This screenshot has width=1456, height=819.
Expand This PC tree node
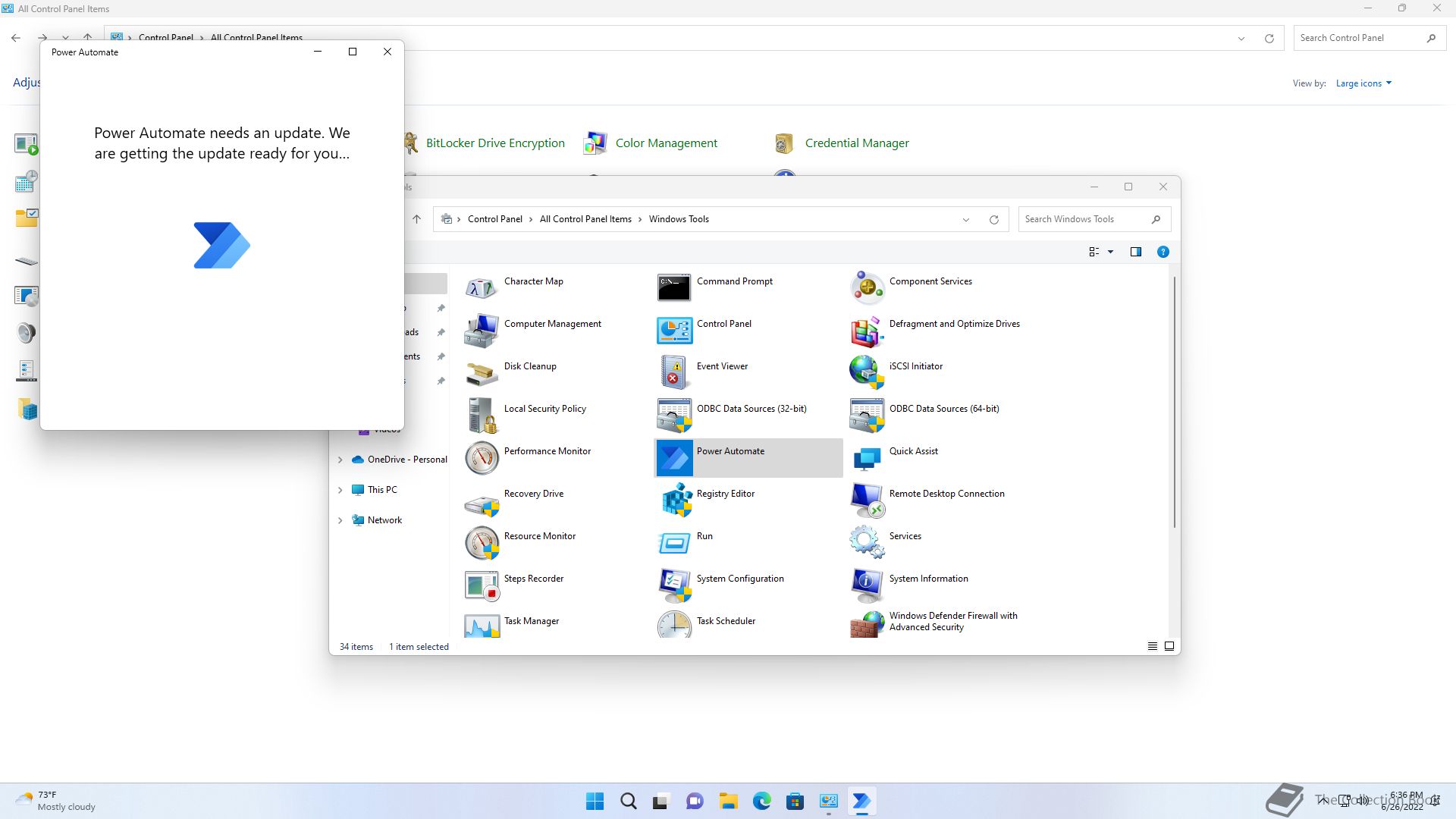coord(340,490)
